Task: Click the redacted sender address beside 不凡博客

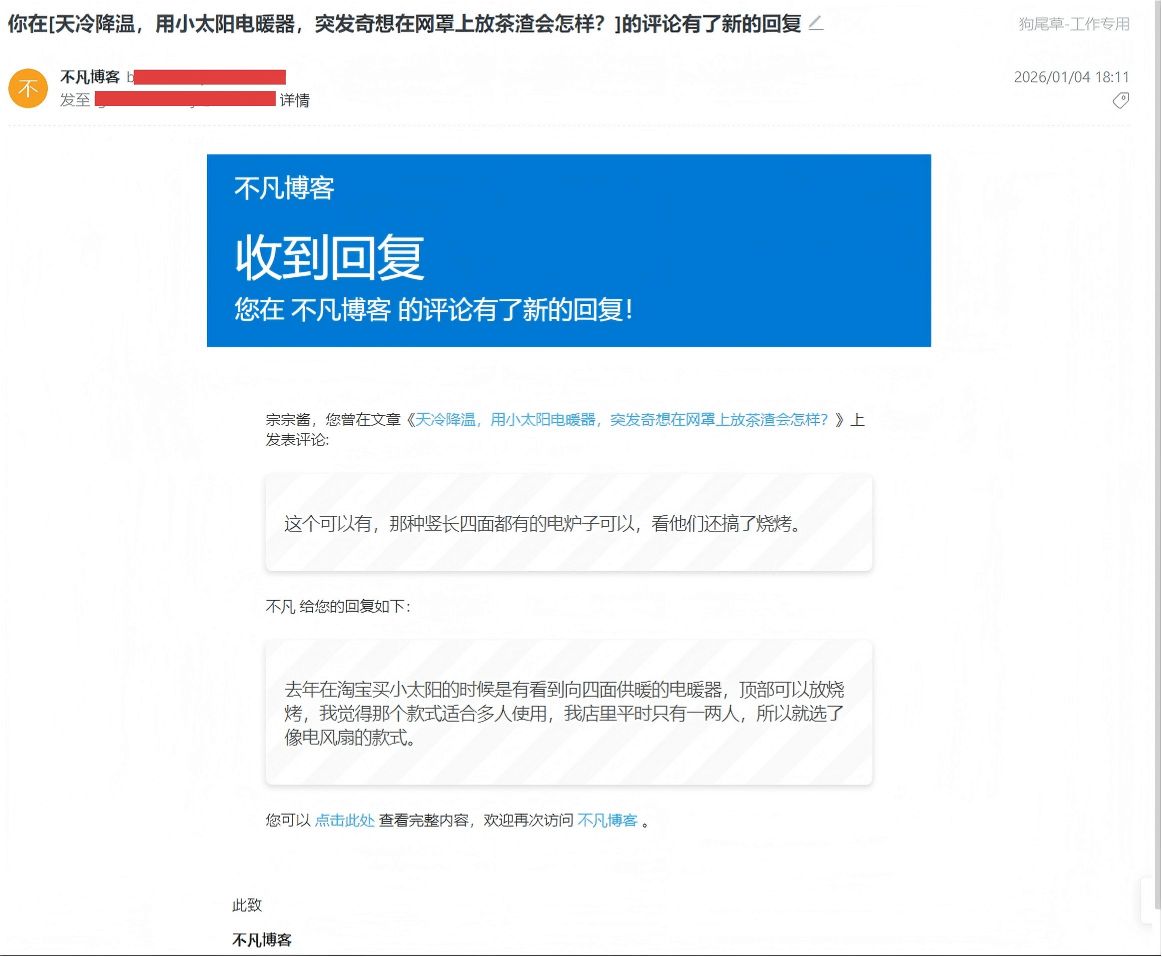Action: (209, 77)
